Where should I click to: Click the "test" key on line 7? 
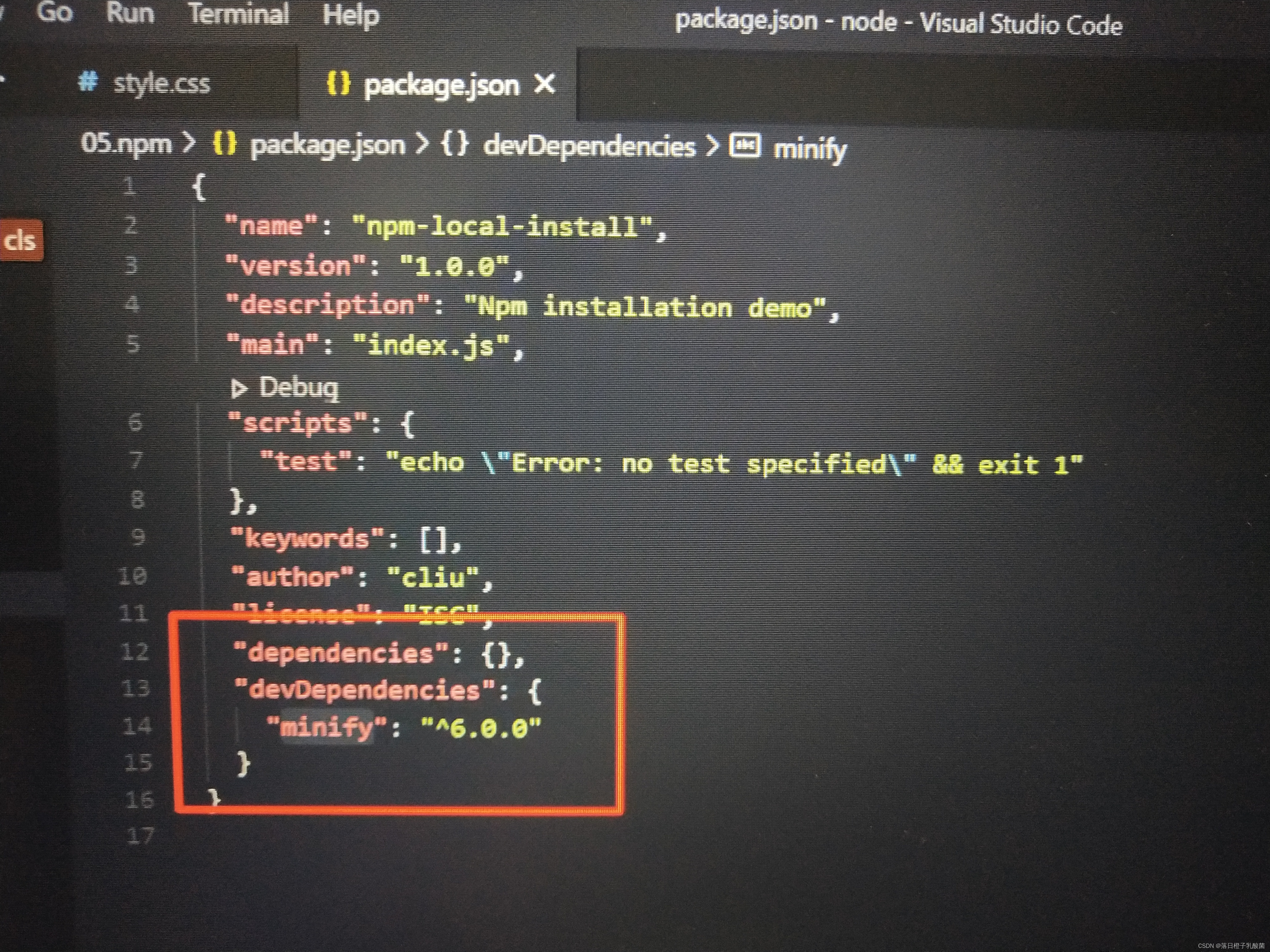click(306, 461)
